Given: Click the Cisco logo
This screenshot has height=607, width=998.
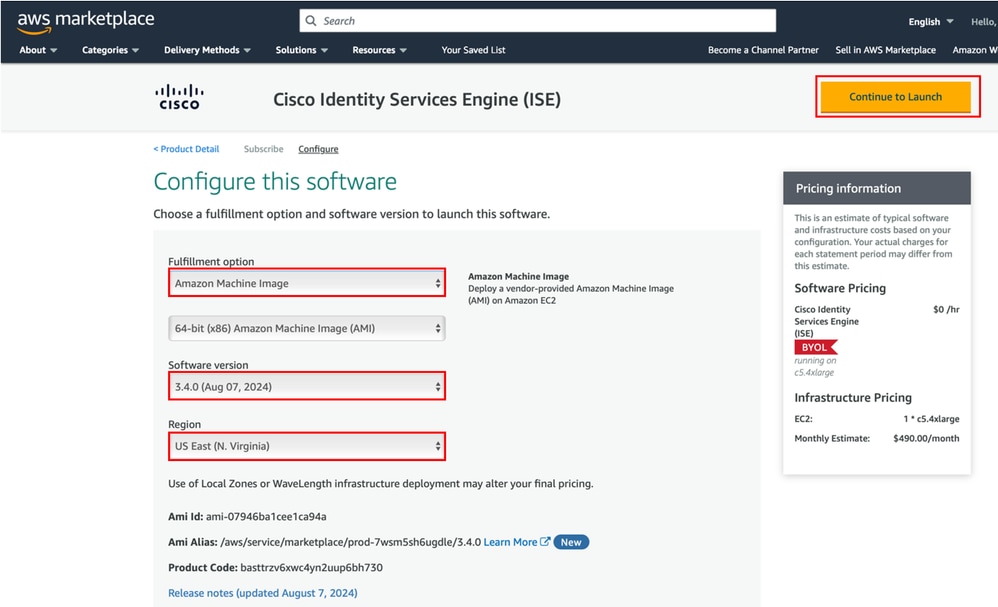Looking at the screenshot, I should [179, 97].
